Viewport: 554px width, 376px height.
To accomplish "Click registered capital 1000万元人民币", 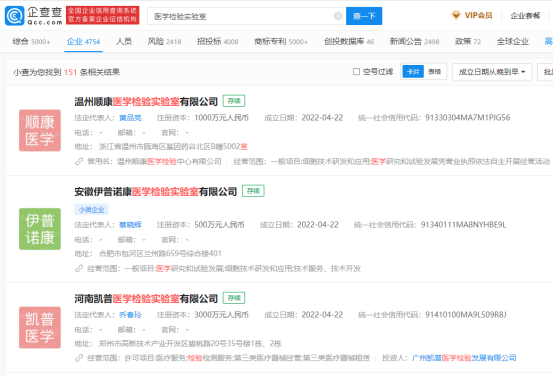I will [x=222, y=118].
